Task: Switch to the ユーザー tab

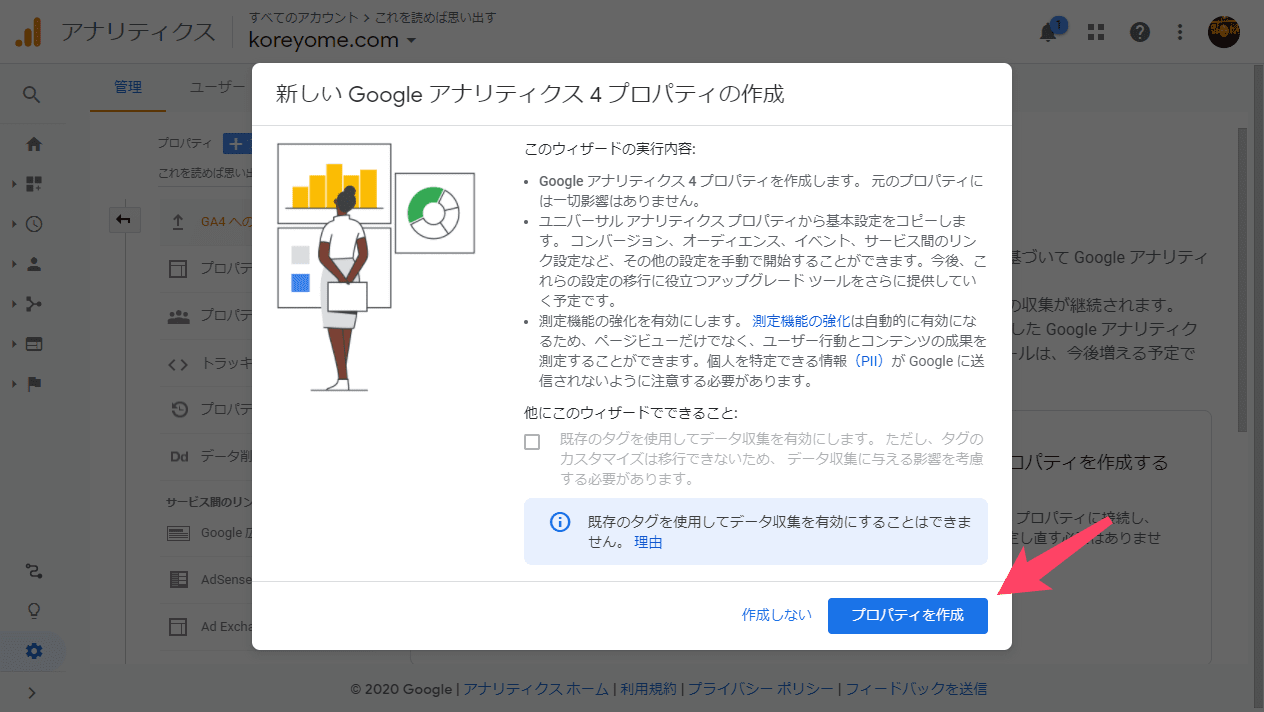Action: coord(218,87)
